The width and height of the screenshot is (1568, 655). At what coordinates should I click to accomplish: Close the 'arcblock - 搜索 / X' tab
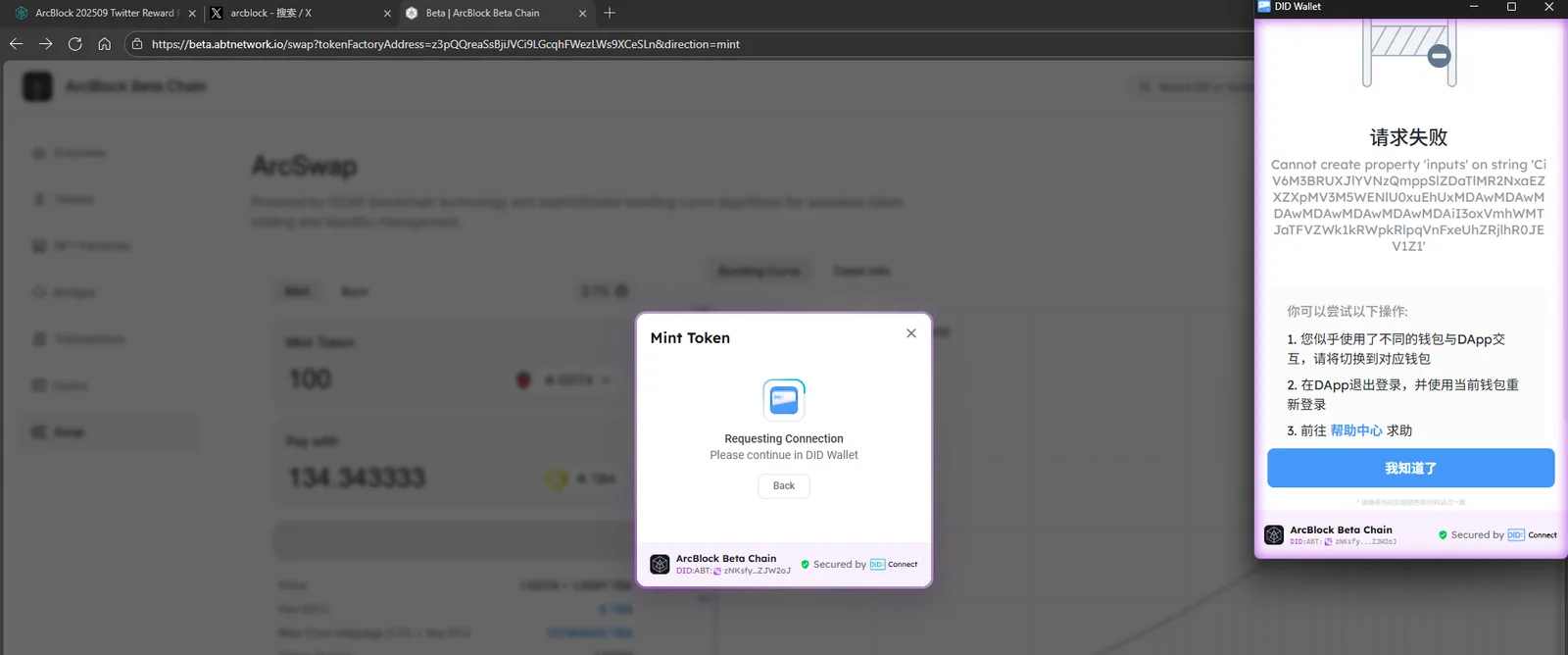[387, 13]
